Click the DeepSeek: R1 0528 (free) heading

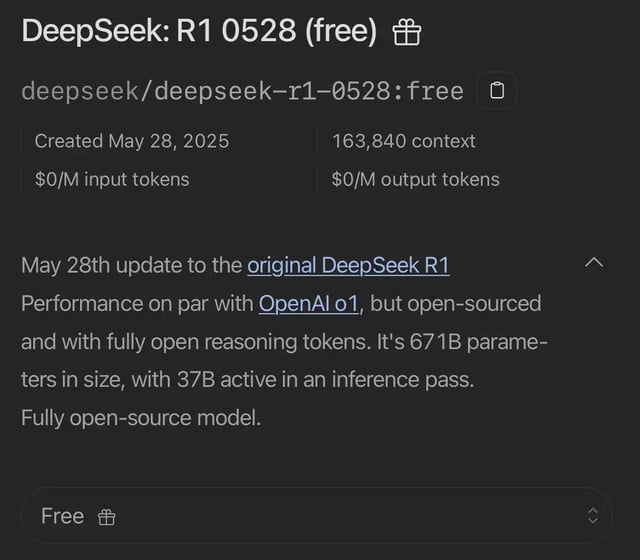(x=199, y=31)
